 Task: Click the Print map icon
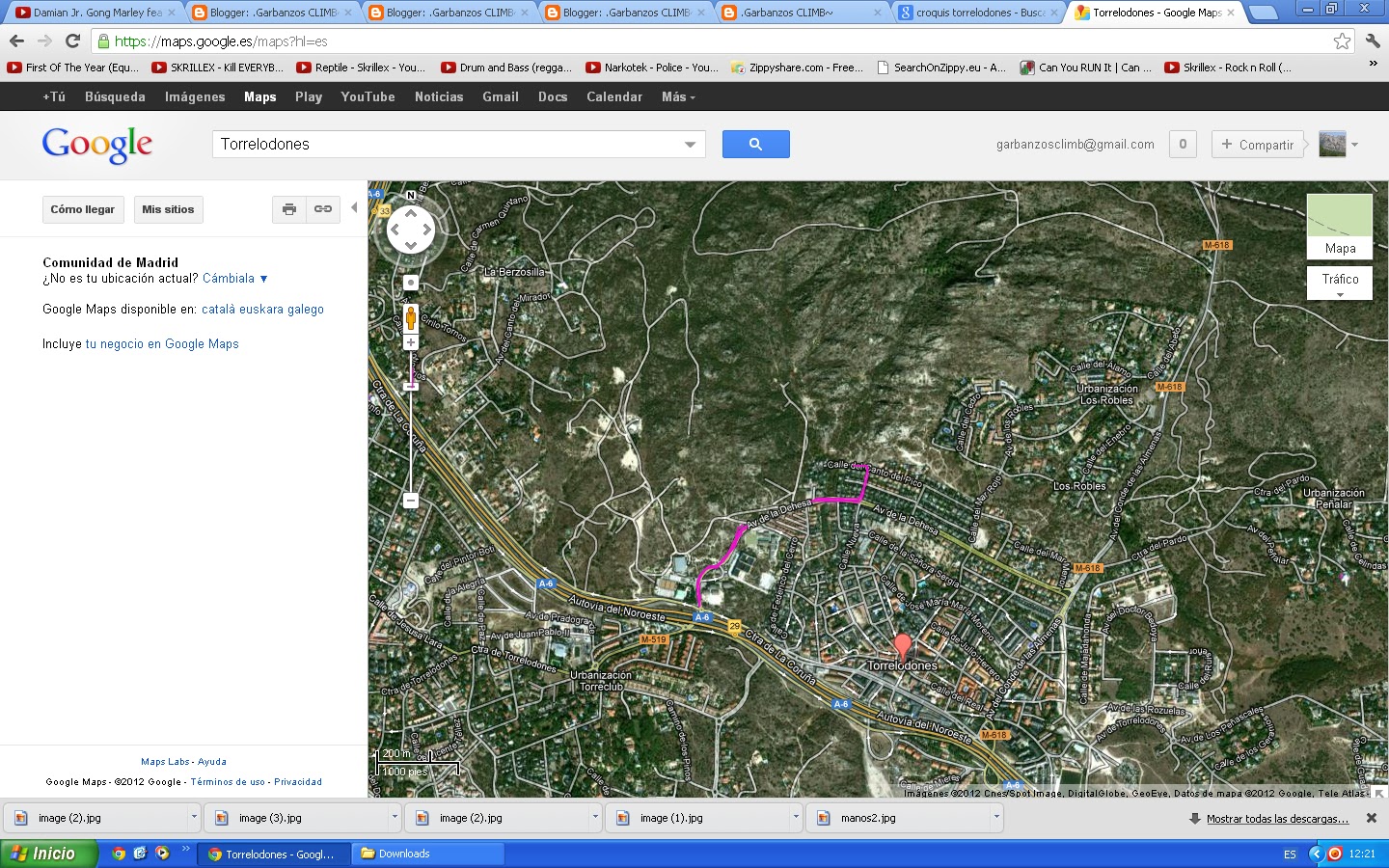(289, 209)
